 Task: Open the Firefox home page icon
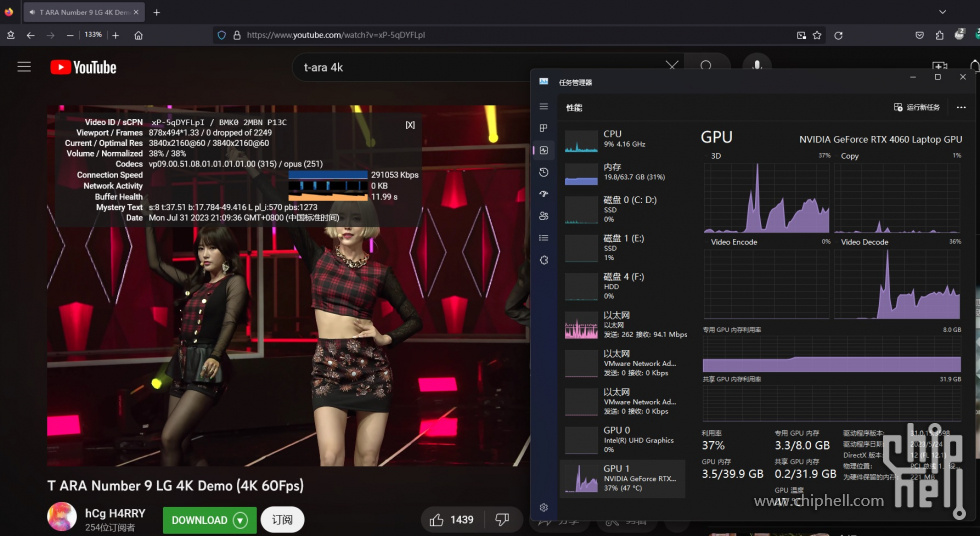(x=139, y=36)
